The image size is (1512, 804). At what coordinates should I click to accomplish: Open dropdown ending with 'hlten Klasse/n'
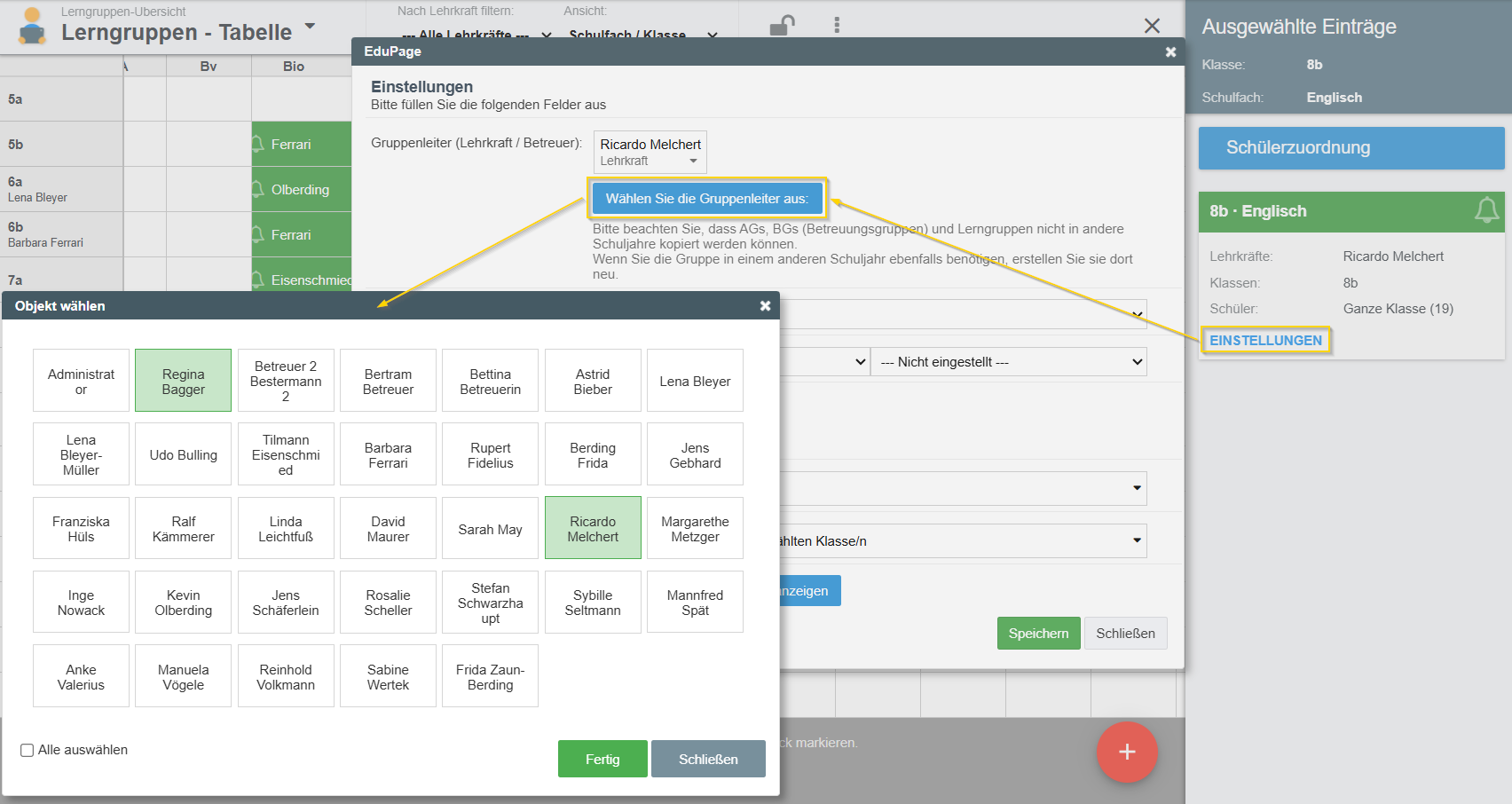coord(963,540)
